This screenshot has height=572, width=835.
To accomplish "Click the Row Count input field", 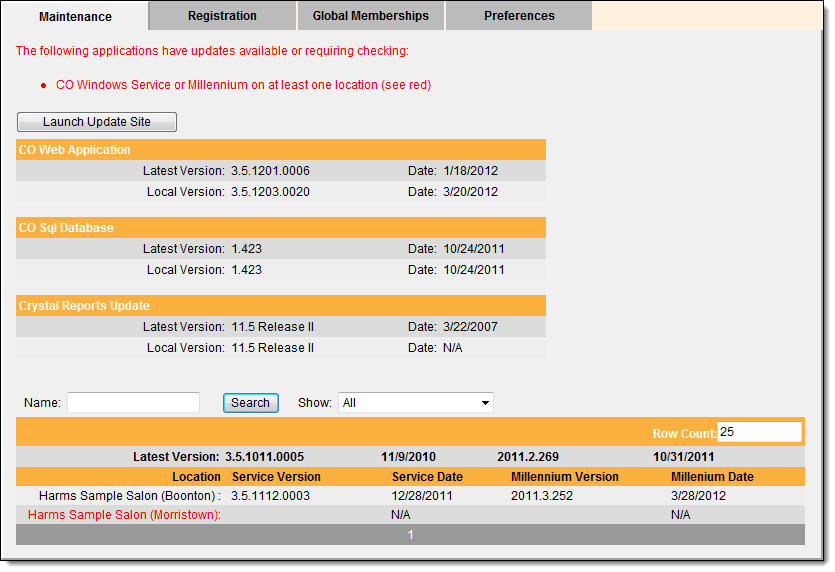I will coord(759,432).
